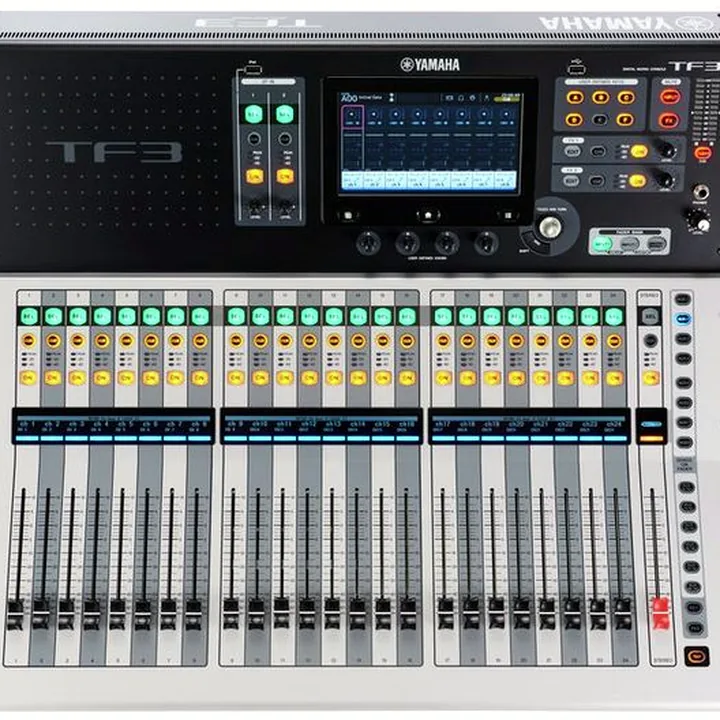Toggle channel 19 yellow ON key

(492, 378)
